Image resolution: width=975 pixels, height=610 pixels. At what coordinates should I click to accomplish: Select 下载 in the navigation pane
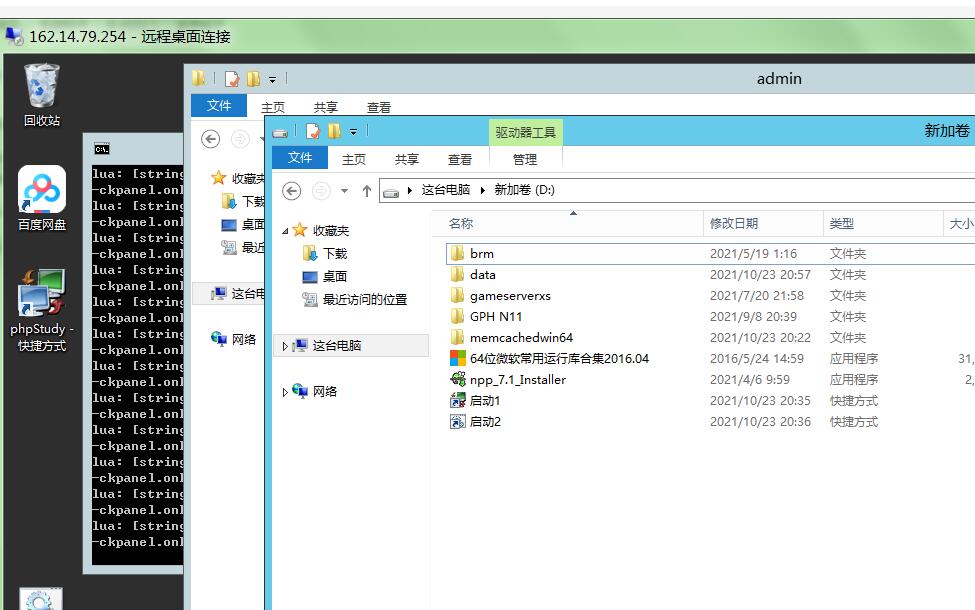pos(334,254)
